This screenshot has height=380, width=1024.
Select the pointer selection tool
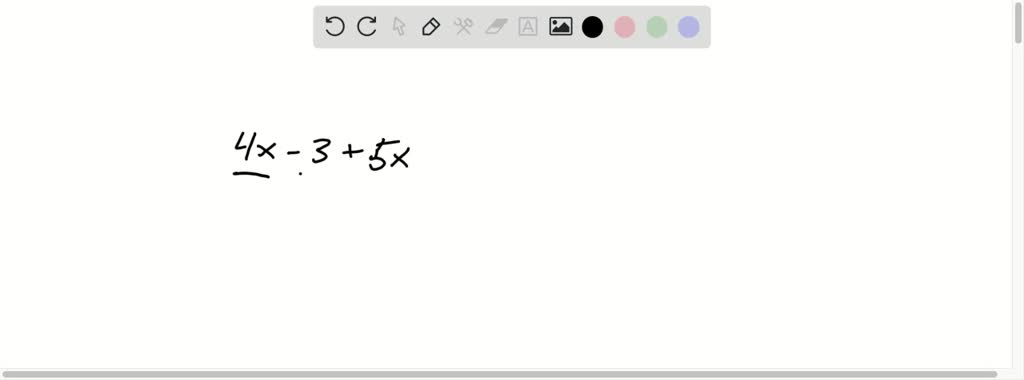399,27
